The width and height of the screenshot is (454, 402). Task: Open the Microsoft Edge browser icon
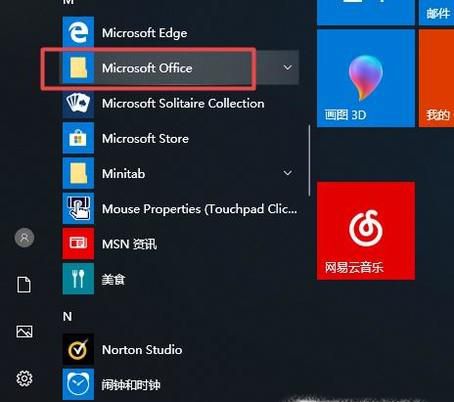78,32
